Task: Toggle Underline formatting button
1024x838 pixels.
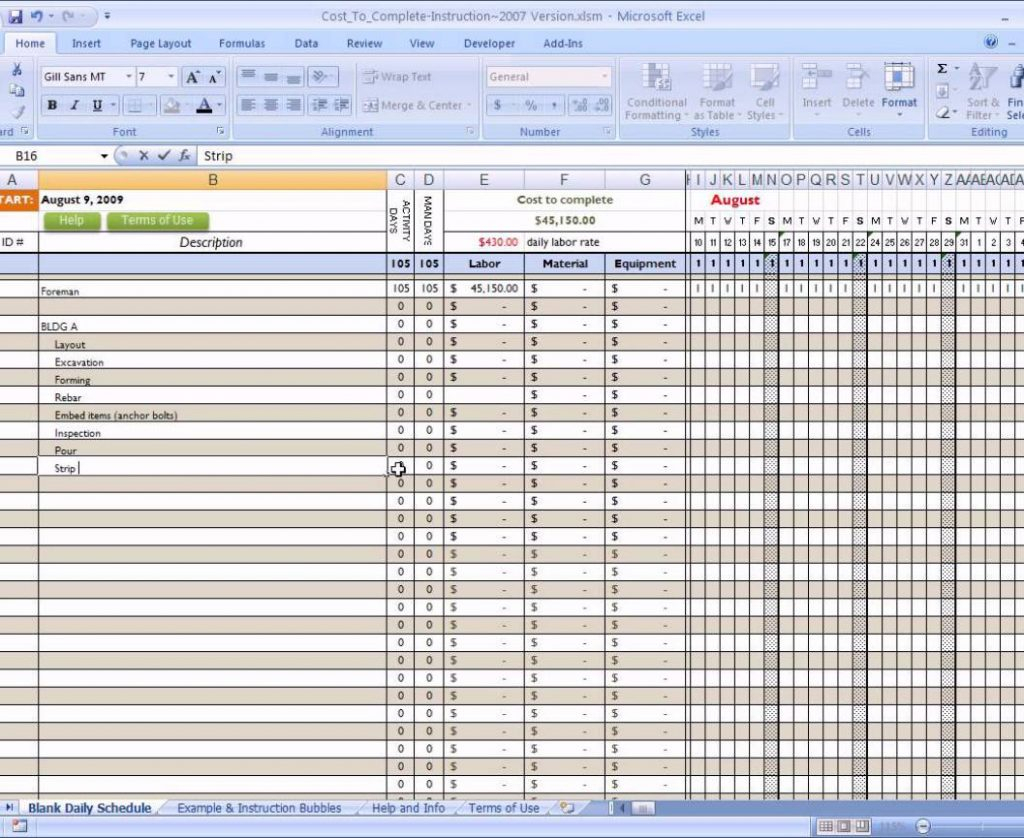Action: pos(97,105)
